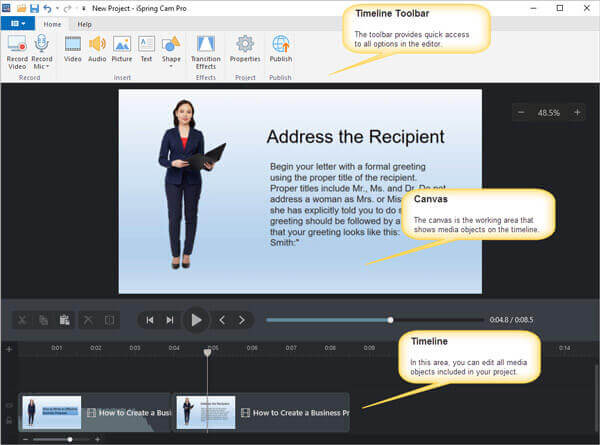Select the presenter woman image on canvas
This screenshot has width=600, height=445.
coord(190,184)
